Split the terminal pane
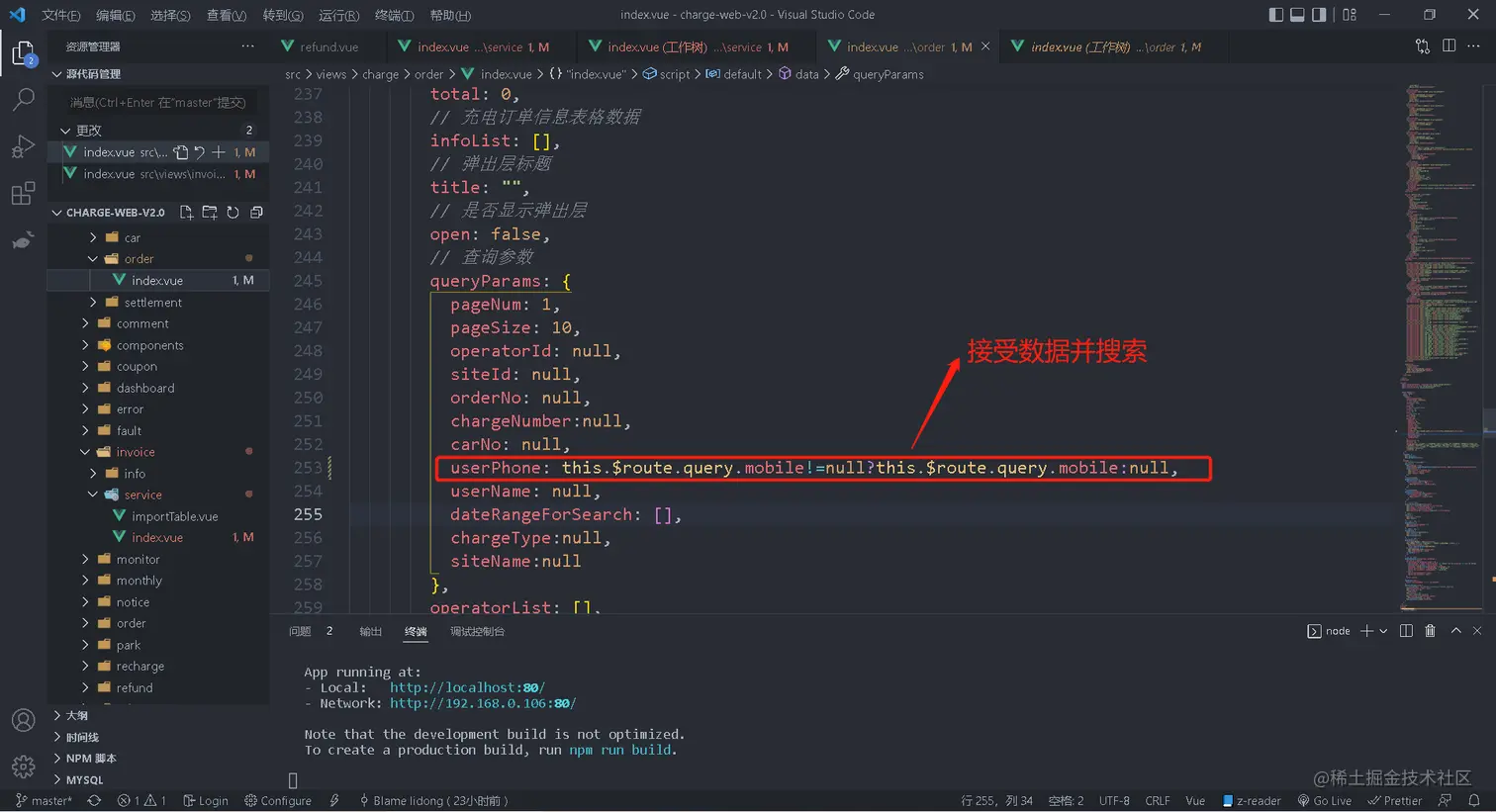The image size is (1496, 812). pyautogui.click(x=1406, y=631)
